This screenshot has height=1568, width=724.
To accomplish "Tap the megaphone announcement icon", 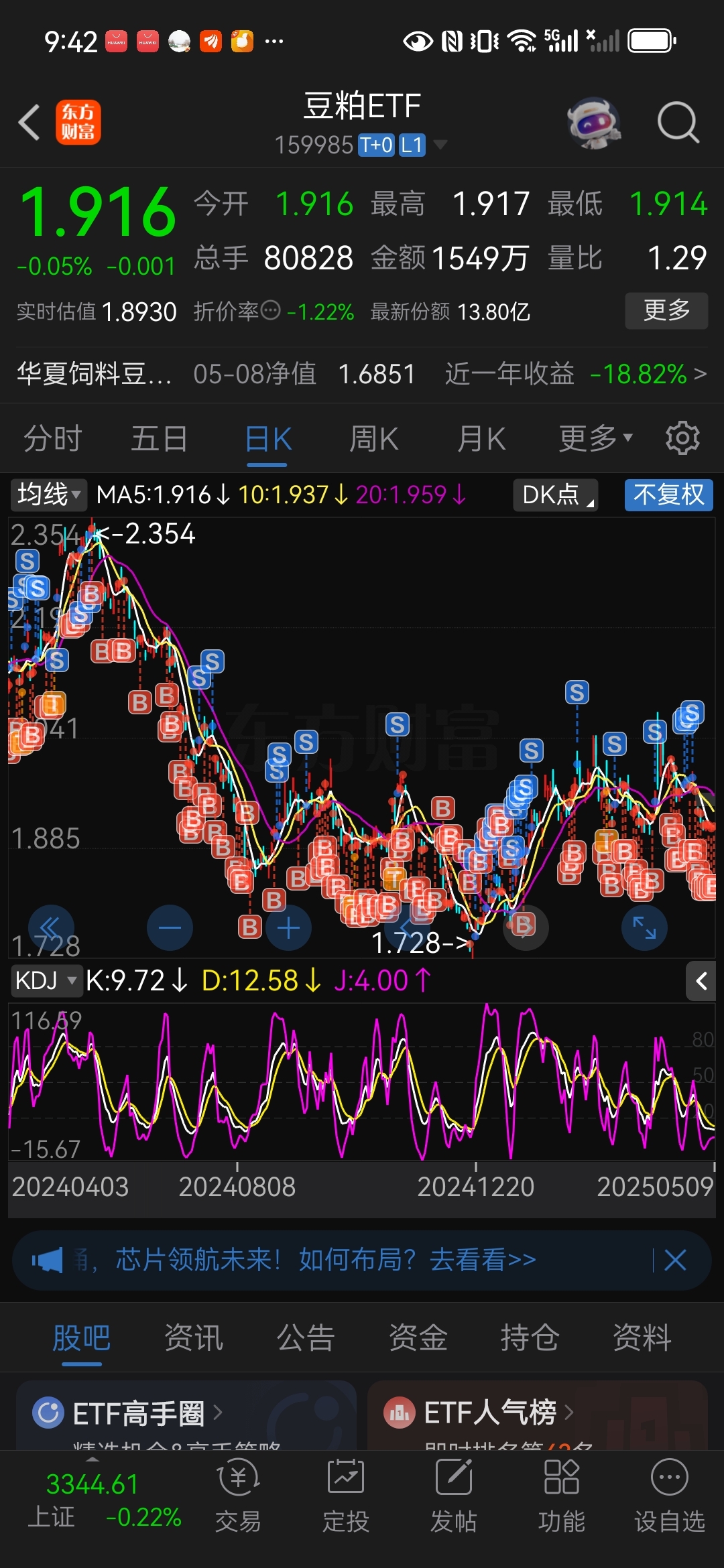I will tap(47, 1260).
